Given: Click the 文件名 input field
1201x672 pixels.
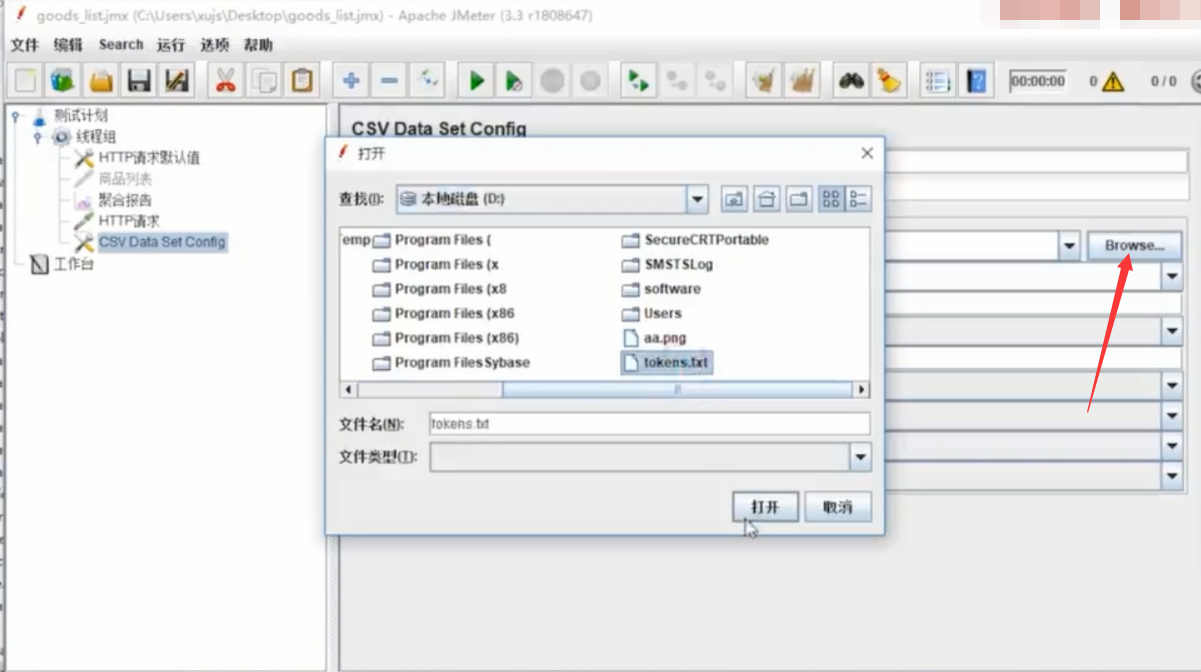Looking at the screenshot, I should (x=650, y=423).
